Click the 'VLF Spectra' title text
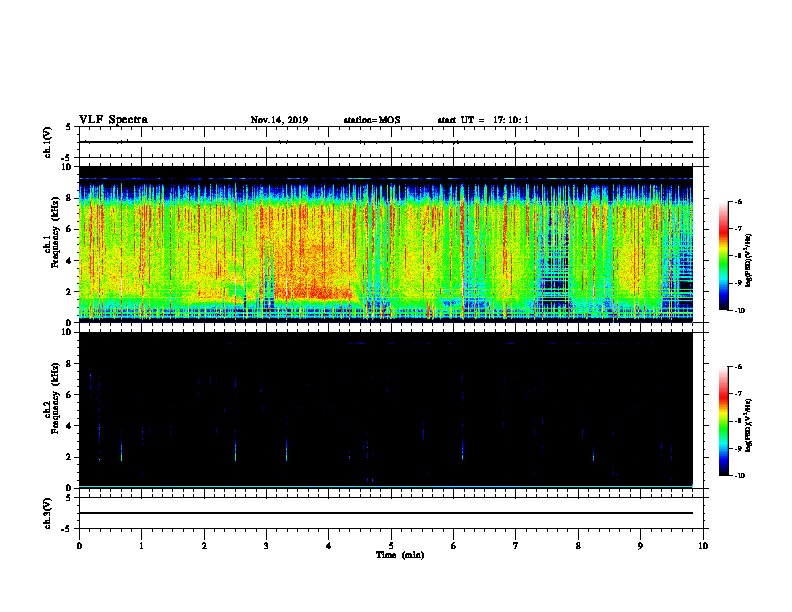This screenshot has width=792, height=612. (113, 120)
